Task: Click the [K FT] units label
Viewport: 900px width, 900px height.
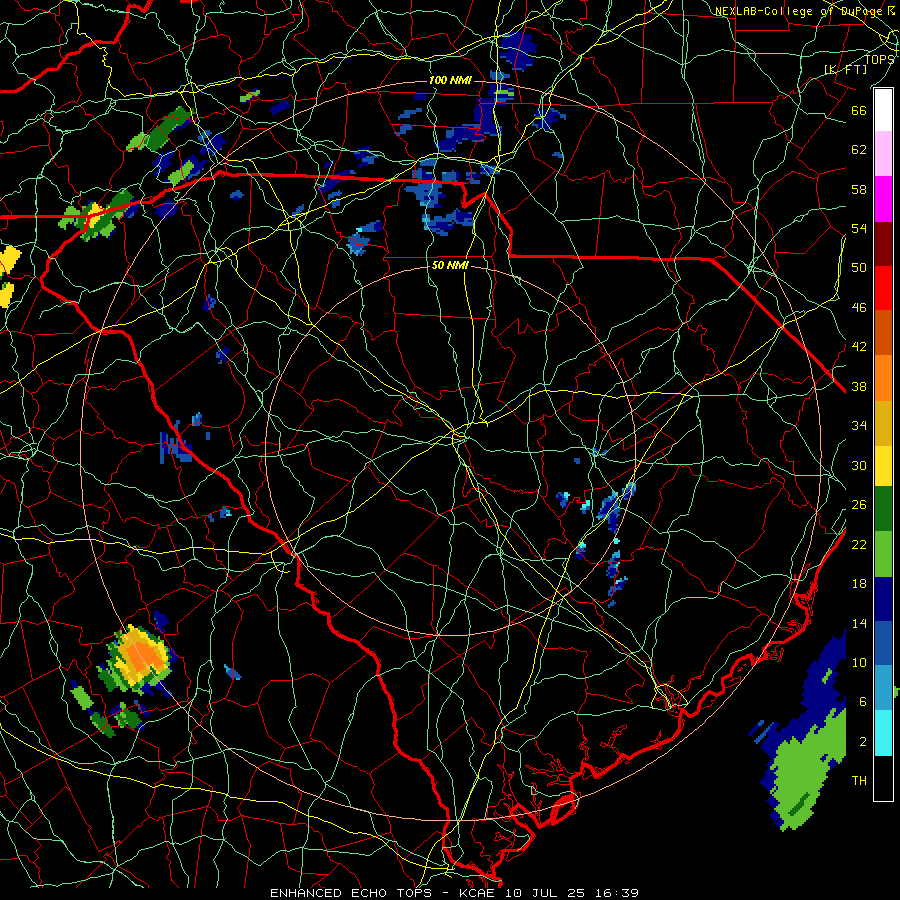Action: tap(845, 69)
